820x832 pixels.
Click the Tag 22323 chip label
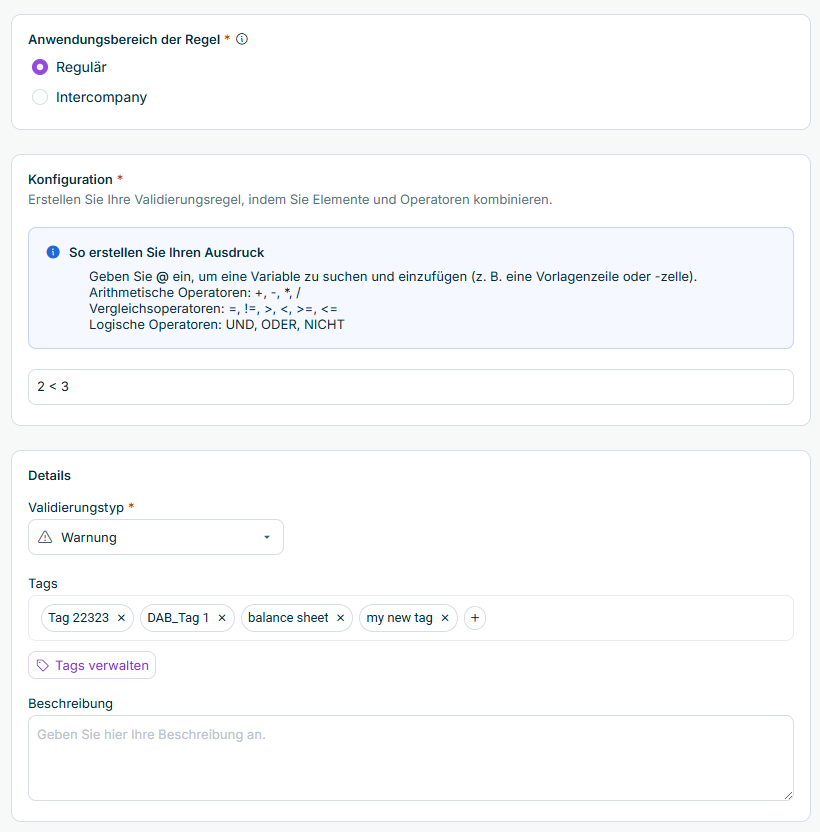pyautogui.click(x=79, y=618)
